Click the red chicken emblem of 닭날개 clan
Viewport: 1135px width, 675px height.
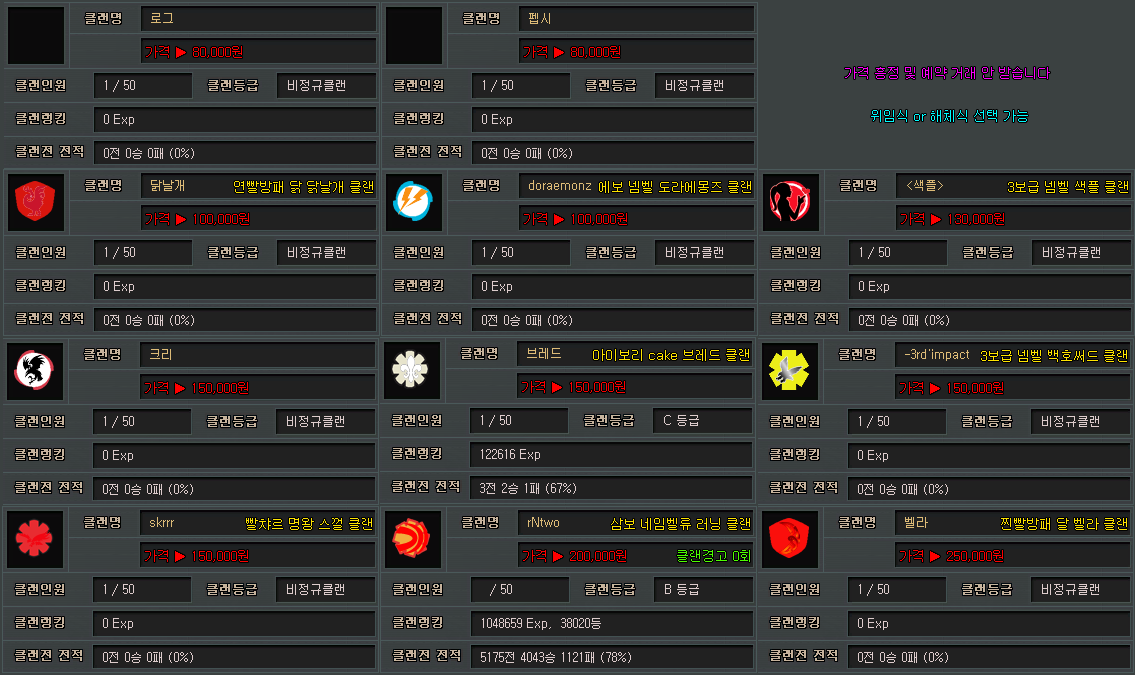(36, 201)
